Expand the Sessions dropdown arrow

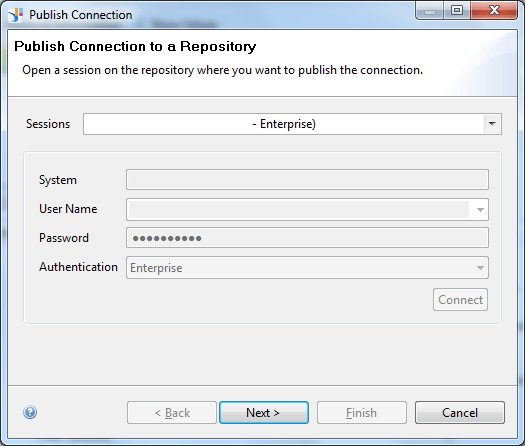(x=492, y=124)
